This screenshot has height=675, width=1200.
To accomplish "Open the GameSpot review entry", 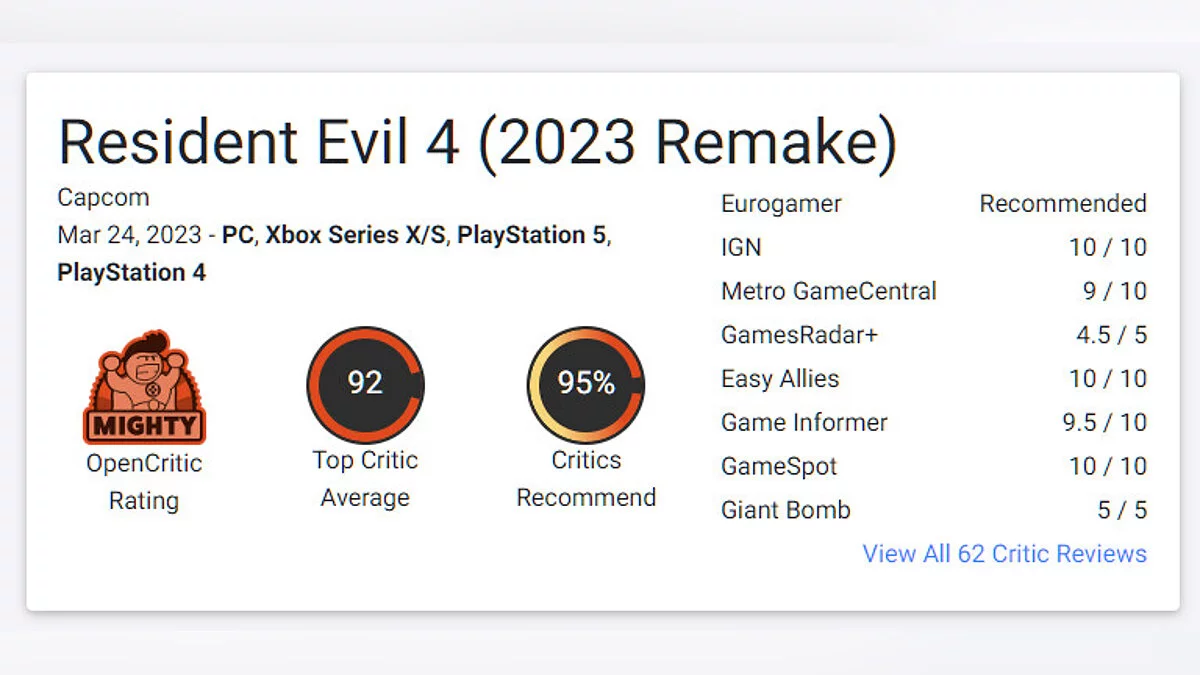I will click(779, 466).
